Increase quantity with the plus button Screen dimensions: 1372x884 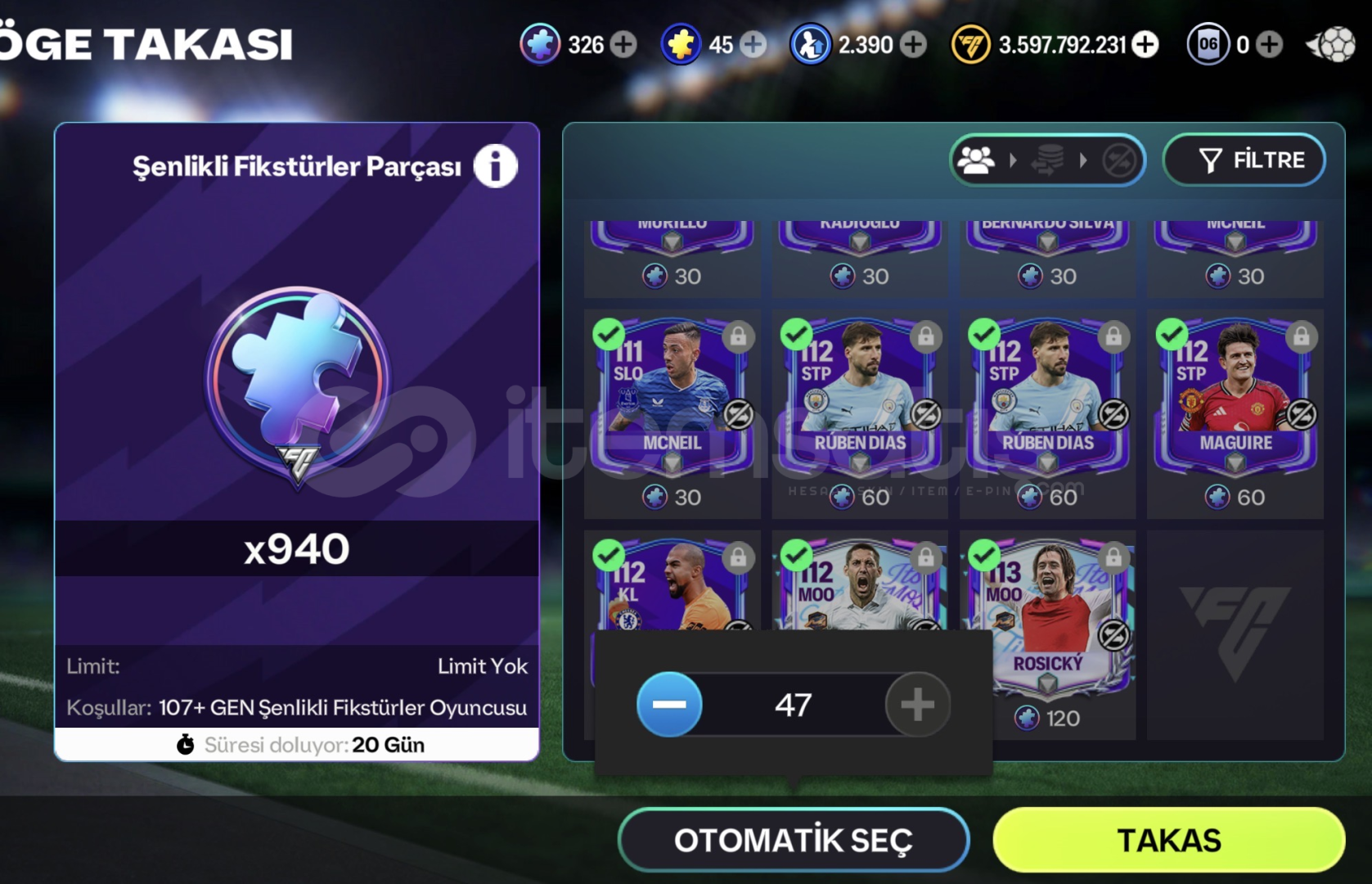tap(917, 705)
